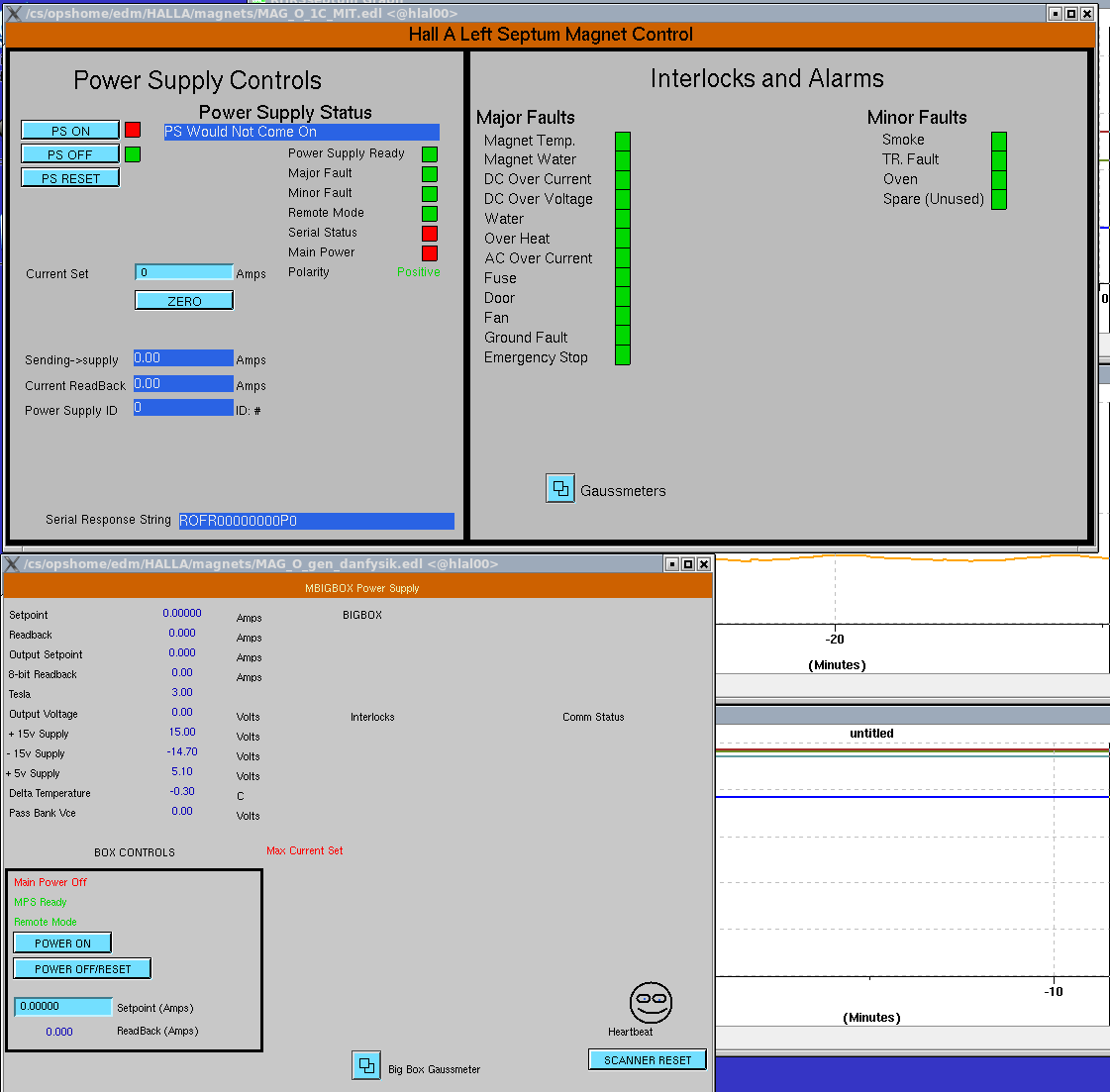Click the Minor Fault status light
Screen dimensions: 1110x1092
tap(430, 194)
